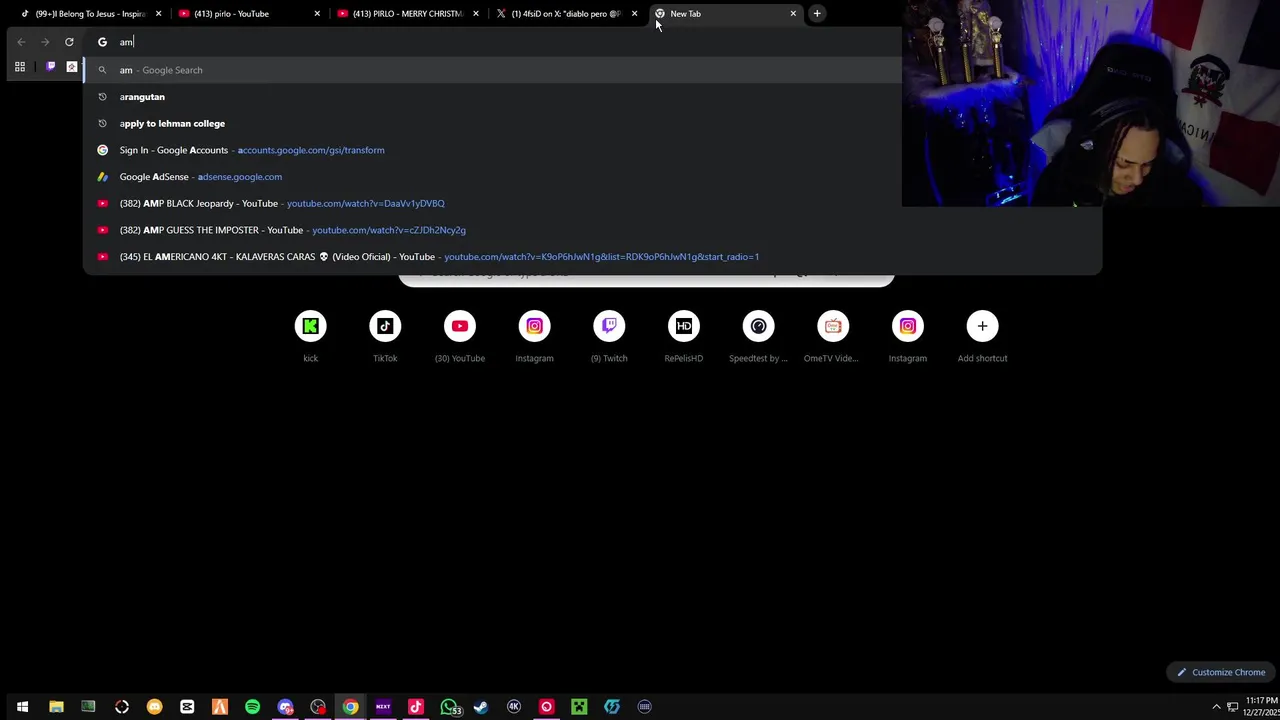Open Spotify from the taskbar
Screen dimensions: 1280x720
point(252,707)
